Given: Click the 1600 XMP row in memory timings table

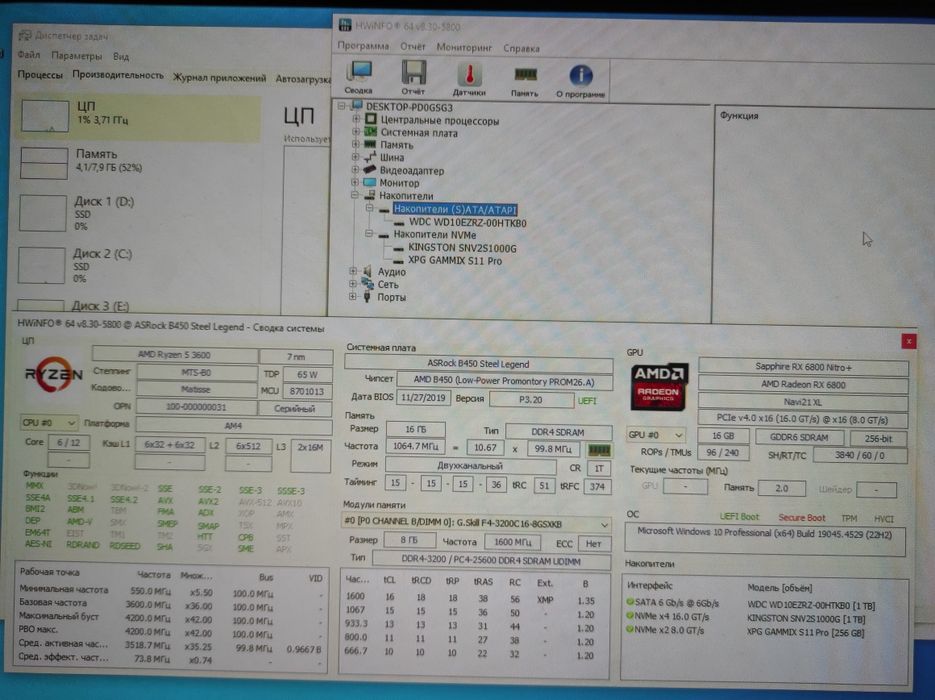Looking at the screenshot, I should click(474, 599).
